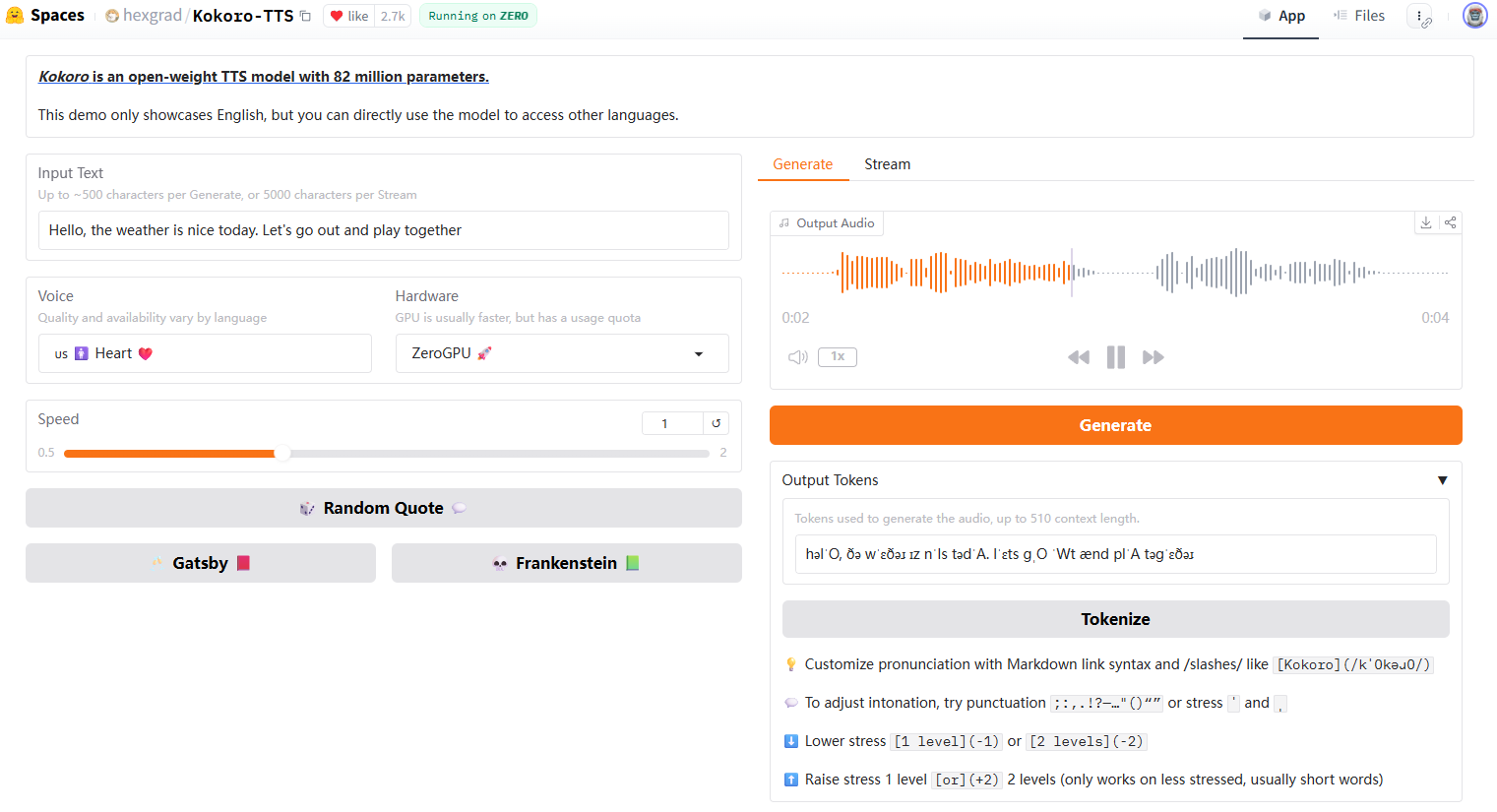Open the hexgrad author avatar

112,16
